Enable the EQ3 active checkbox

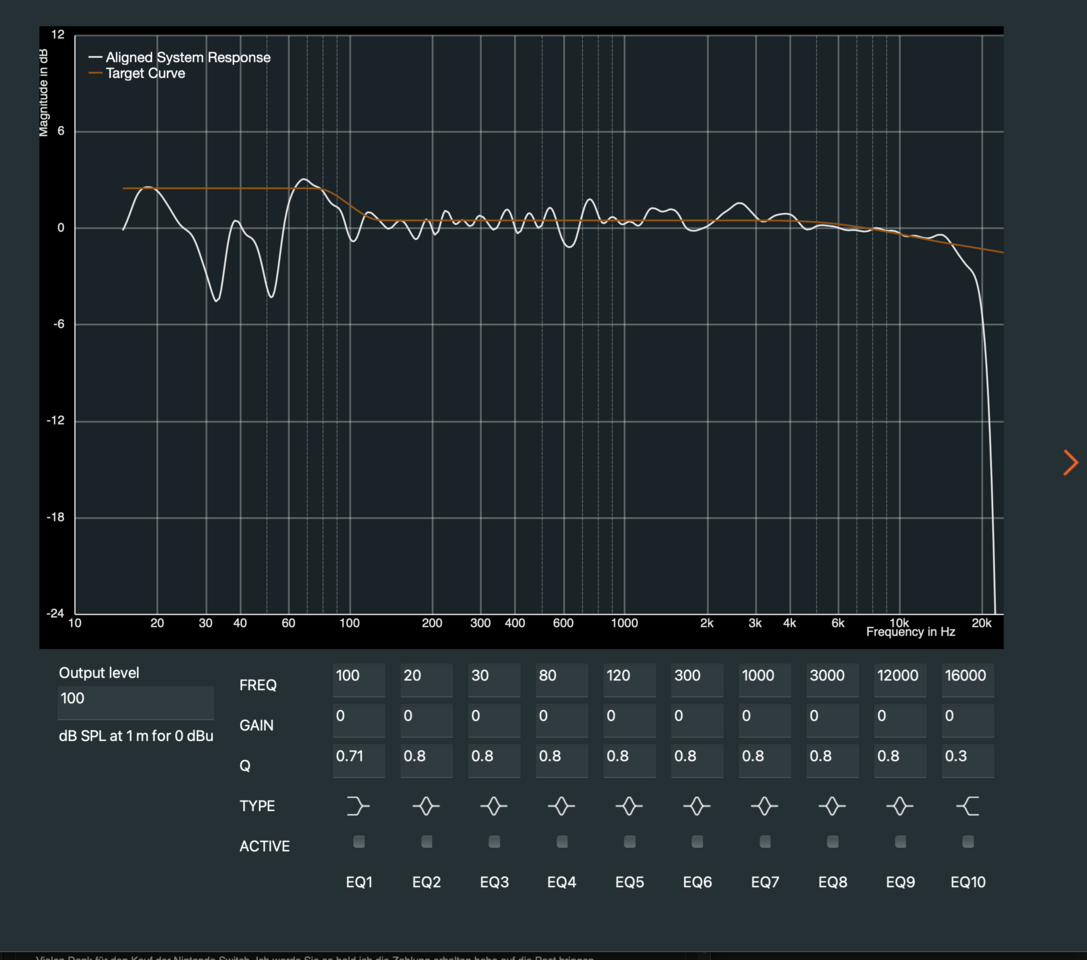(x=494, y=841)
